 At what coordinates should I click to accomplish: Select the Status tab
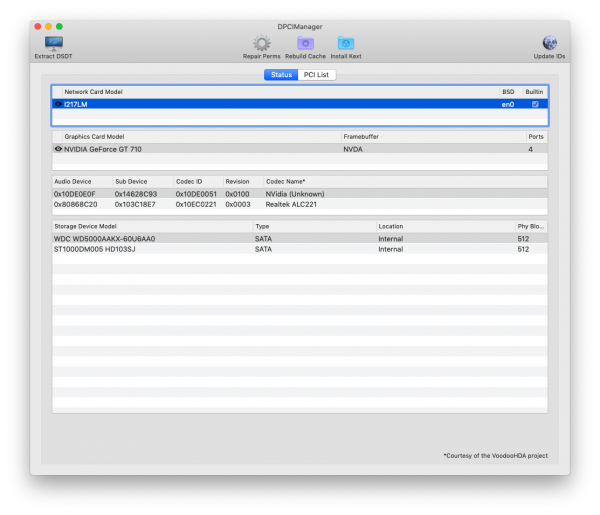(x=281, y=75)
